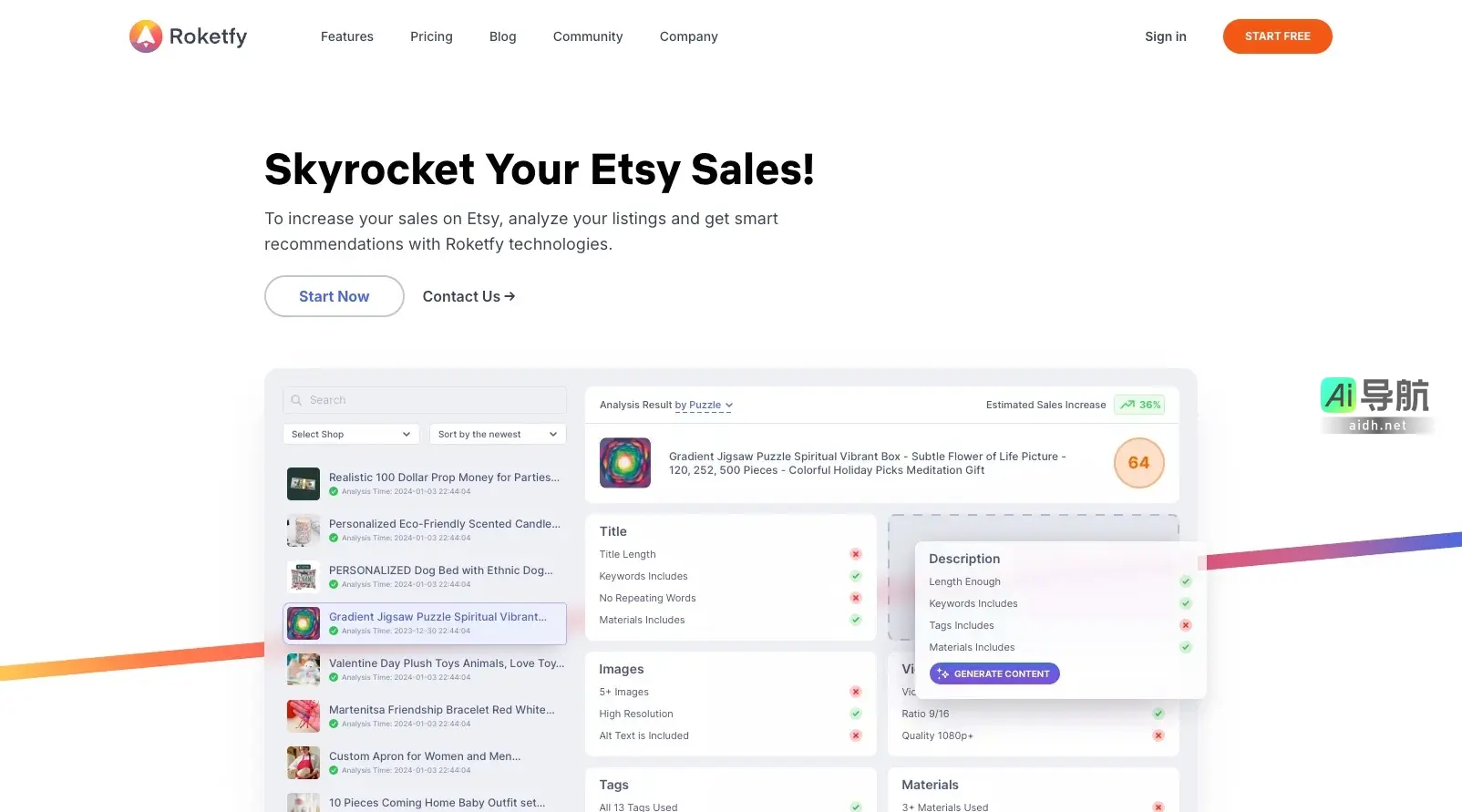Click the 64 score circle
1462x812 pixels.
pyautogui.click(x=1139, y=463)
